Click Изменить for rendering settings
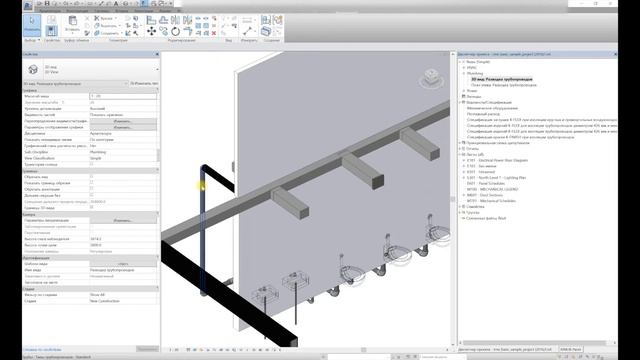Viewport: 640px width, 360px height. coord(123,220)
